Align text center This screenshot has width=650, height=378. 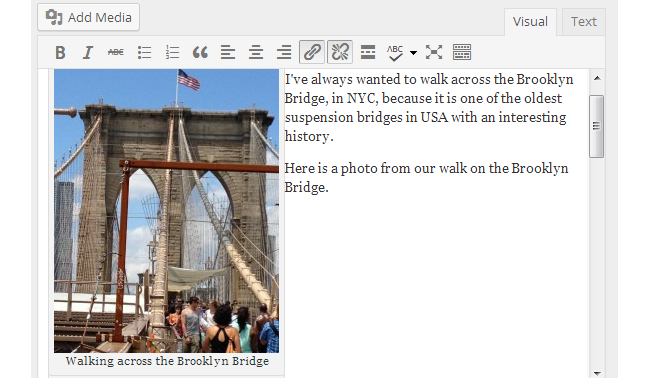point(256,53)
